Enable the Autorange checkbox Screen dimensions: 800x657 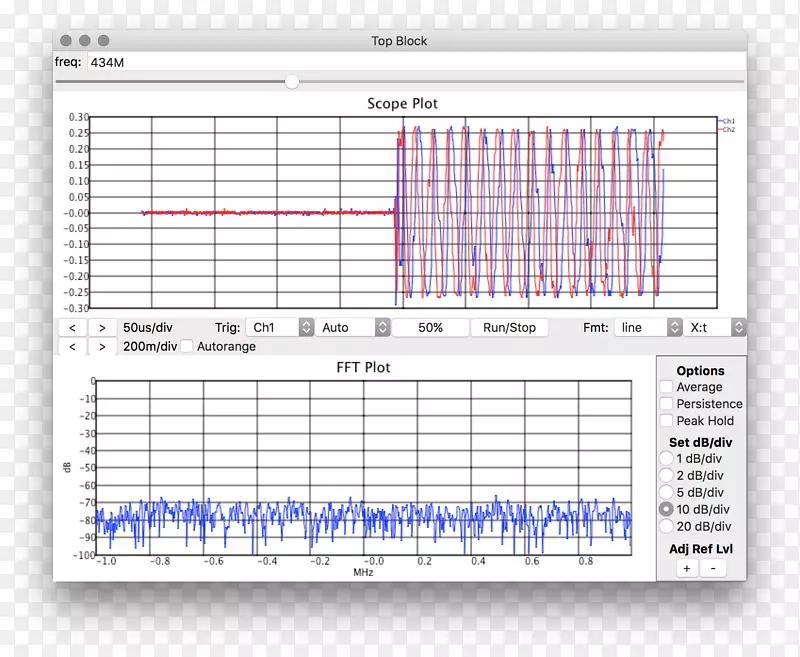[187, 347]
